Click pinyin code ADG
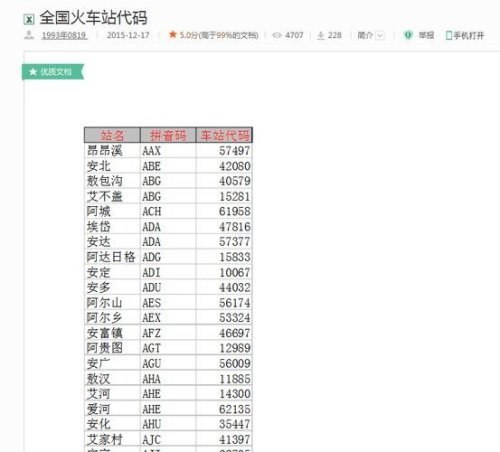 151,257
